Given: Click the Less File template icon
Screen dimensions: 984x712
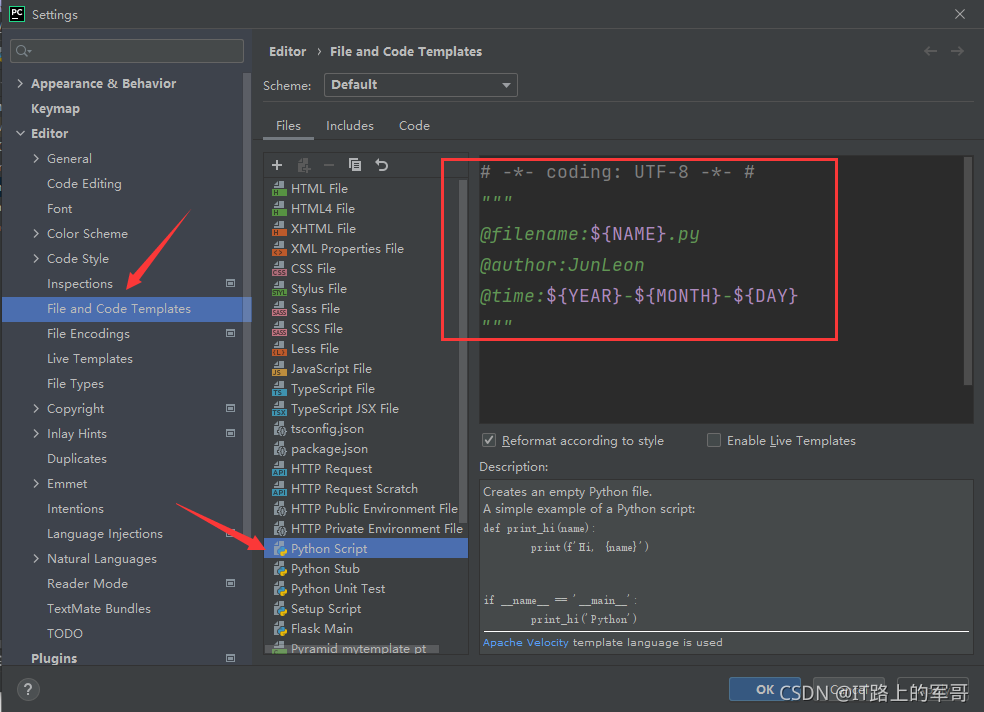Looking at the screenshot, I should click(279, 349).
